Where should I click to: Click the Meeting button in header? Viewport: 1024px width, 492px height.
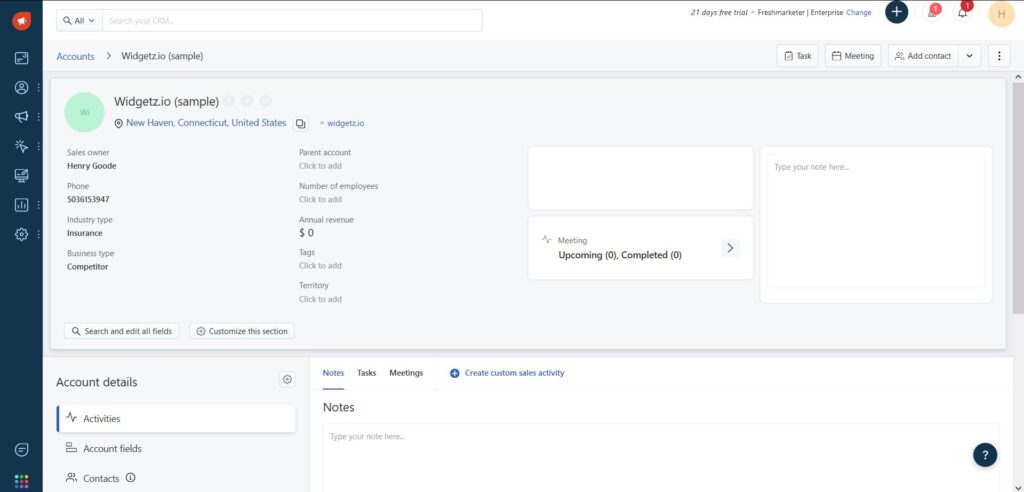[x=853, y=56]
